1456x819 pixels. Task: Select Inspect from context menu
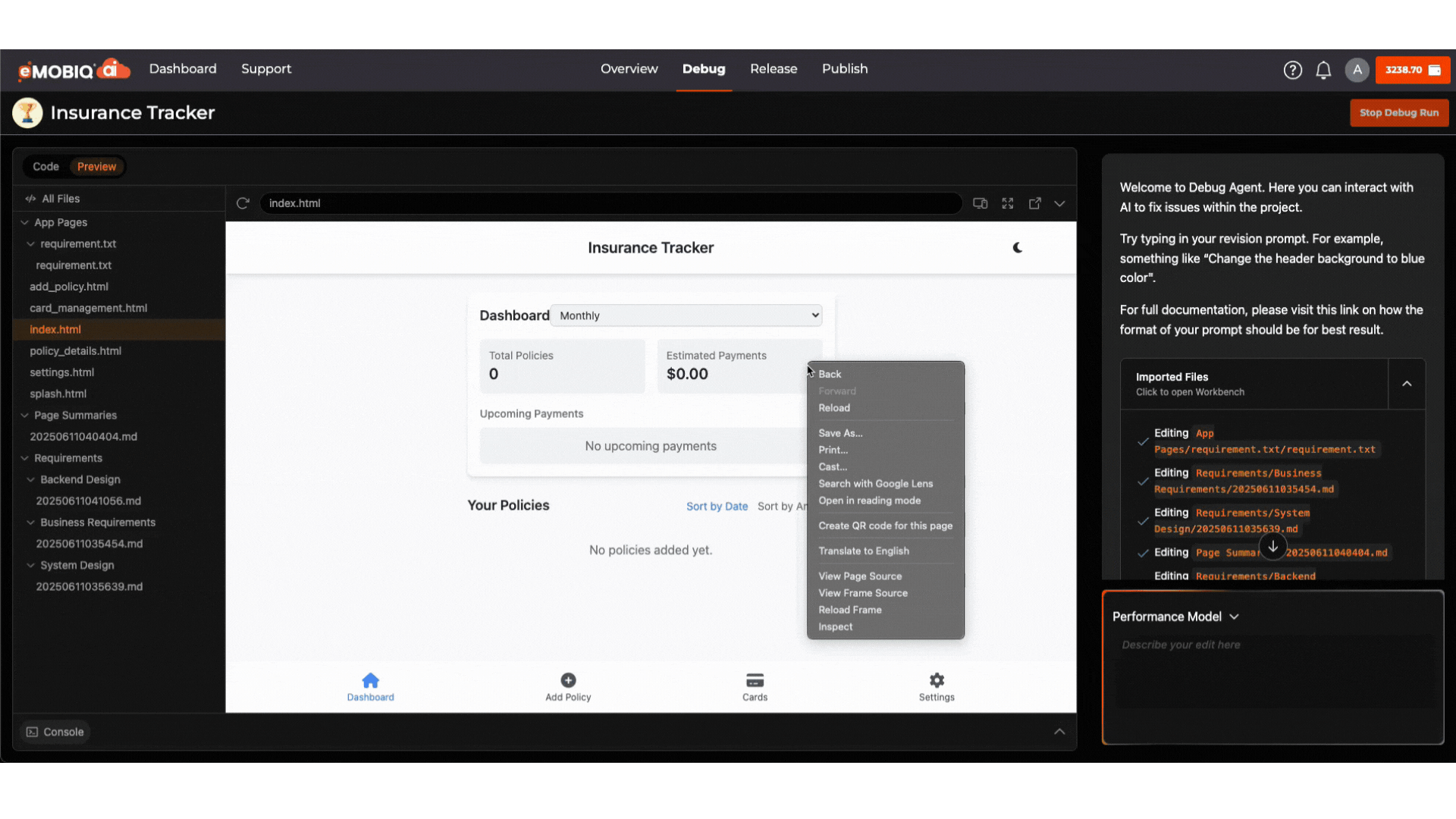click(835, 626)
